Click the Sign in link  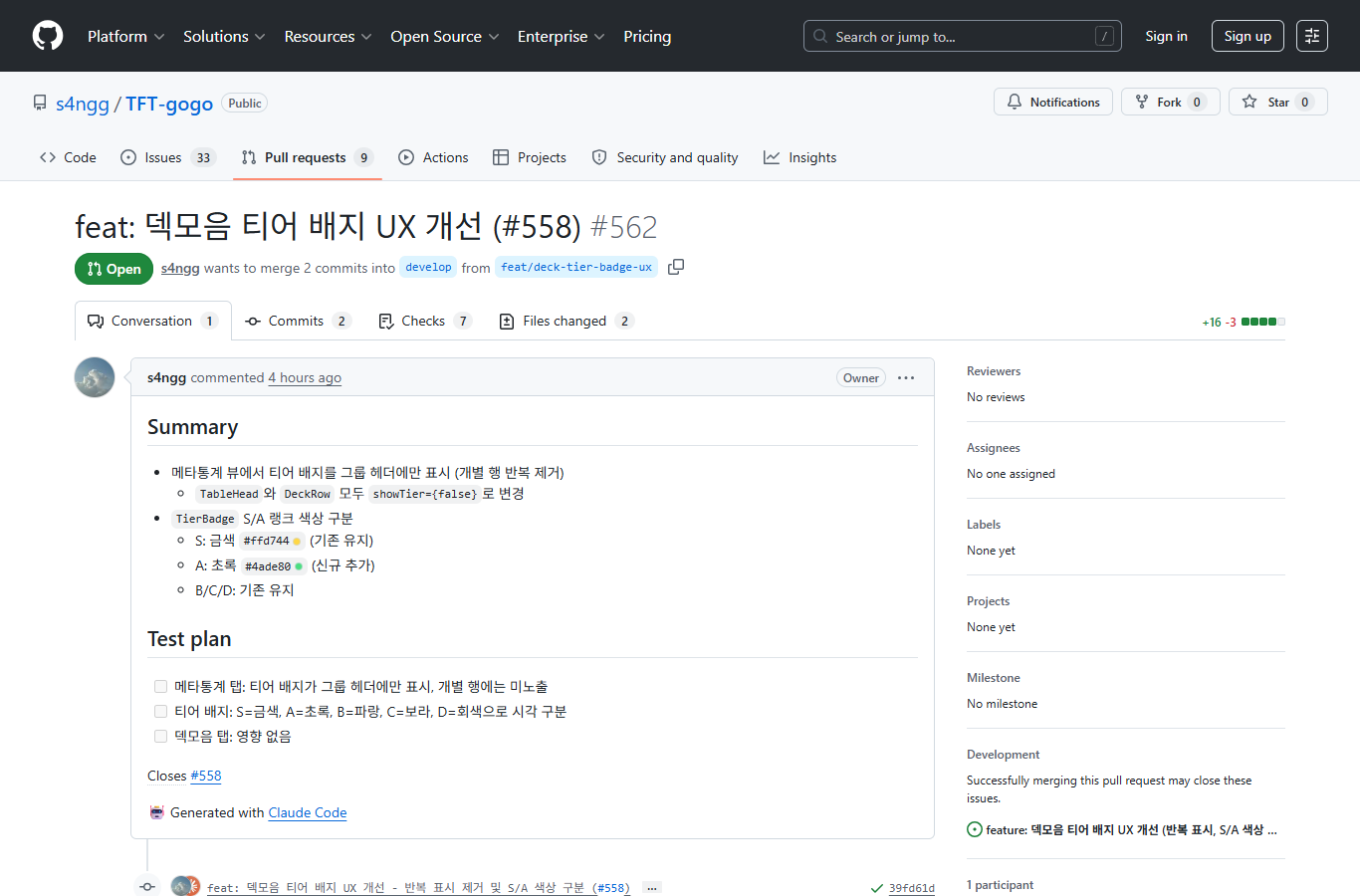coord(1166,36)
